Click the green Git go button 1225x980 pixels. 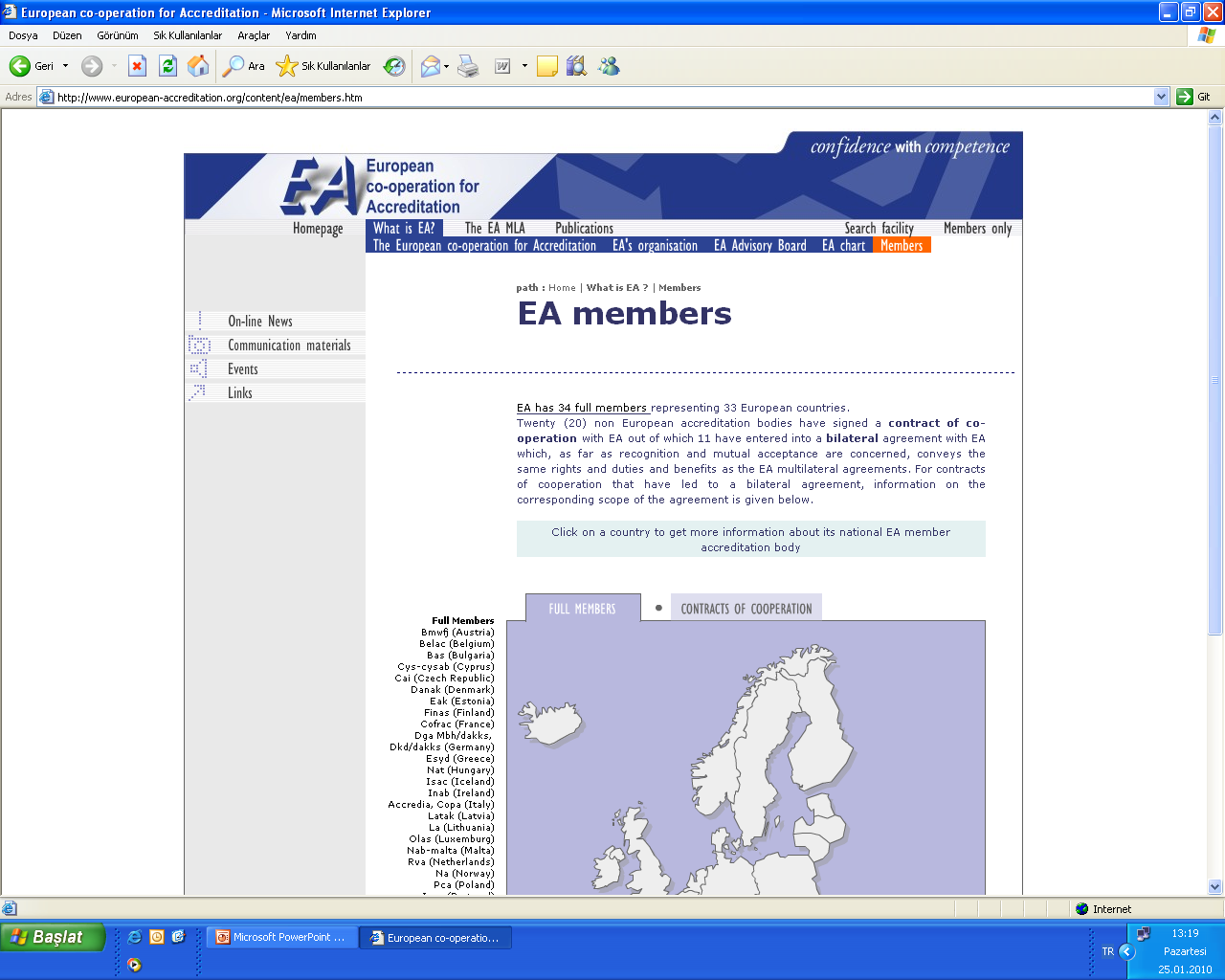point(1194,97)
